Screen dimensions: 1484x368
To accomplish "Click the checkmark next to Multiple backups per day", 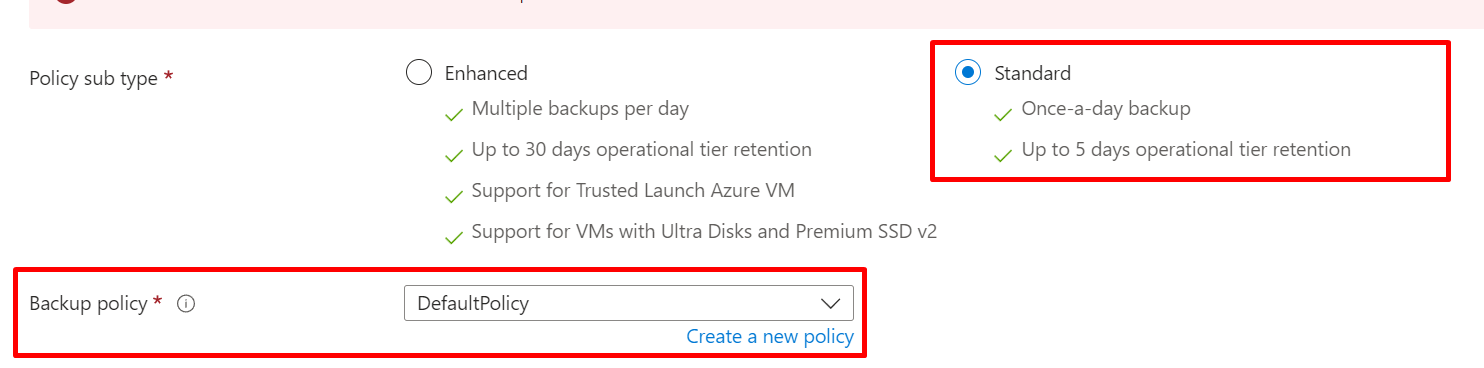I will [x=454, y=114].
